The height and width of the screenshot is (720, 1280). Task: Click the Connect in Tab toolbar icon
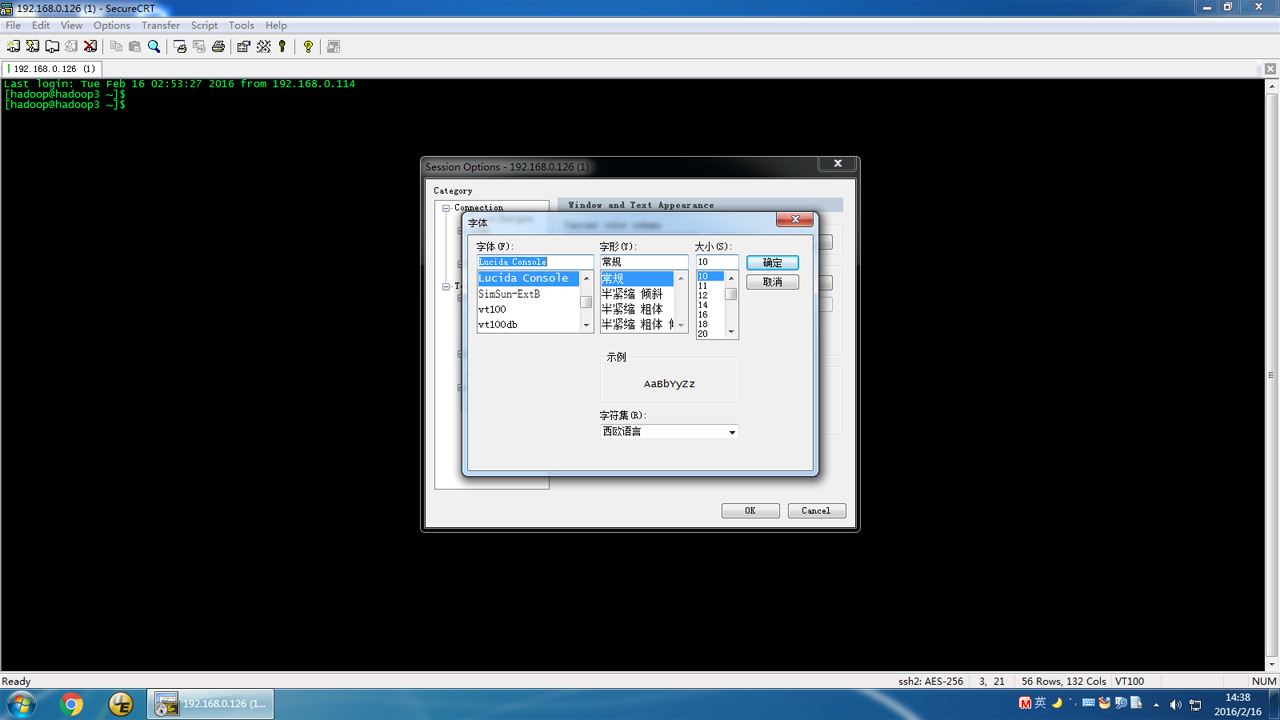click(52, 46)
